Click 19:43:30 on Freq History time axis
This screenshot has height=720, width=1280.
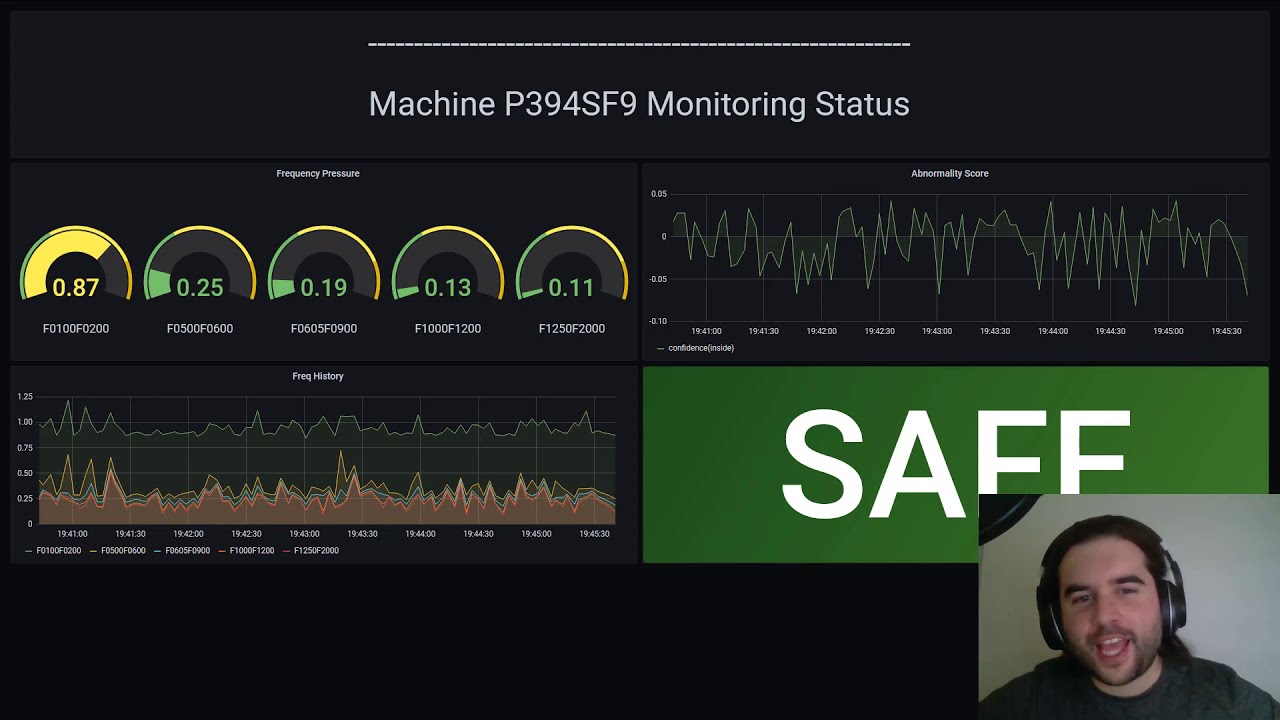tap(362, 534)
